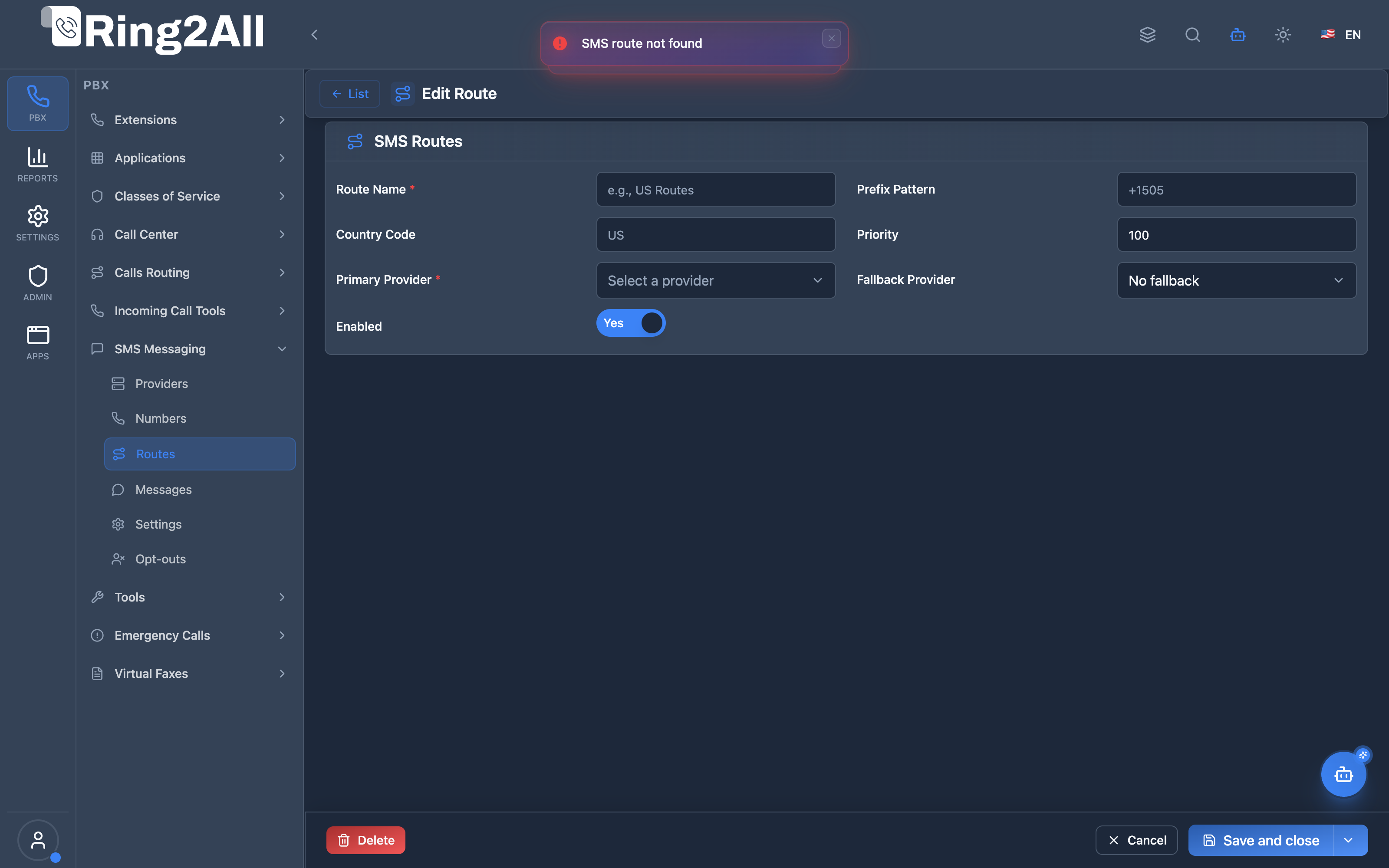
Task: Open Opt-outs under SMS Messaging
Action: [x=200, y=559]
